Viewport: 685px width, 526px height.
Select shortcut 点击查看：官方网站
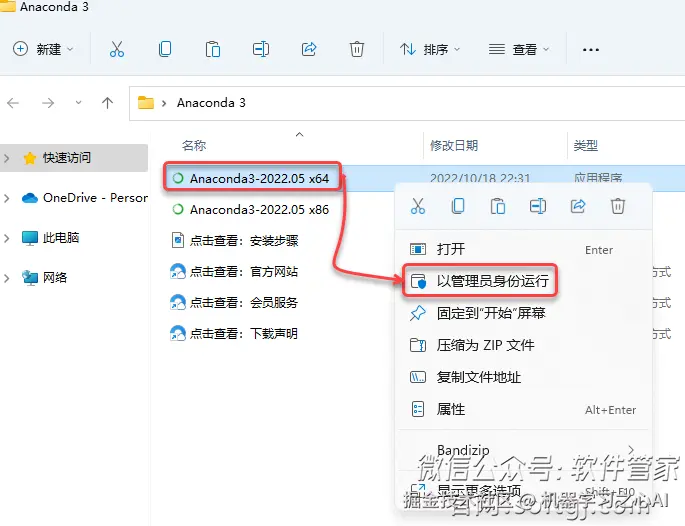pyautogui.click(x=236, y=271)
